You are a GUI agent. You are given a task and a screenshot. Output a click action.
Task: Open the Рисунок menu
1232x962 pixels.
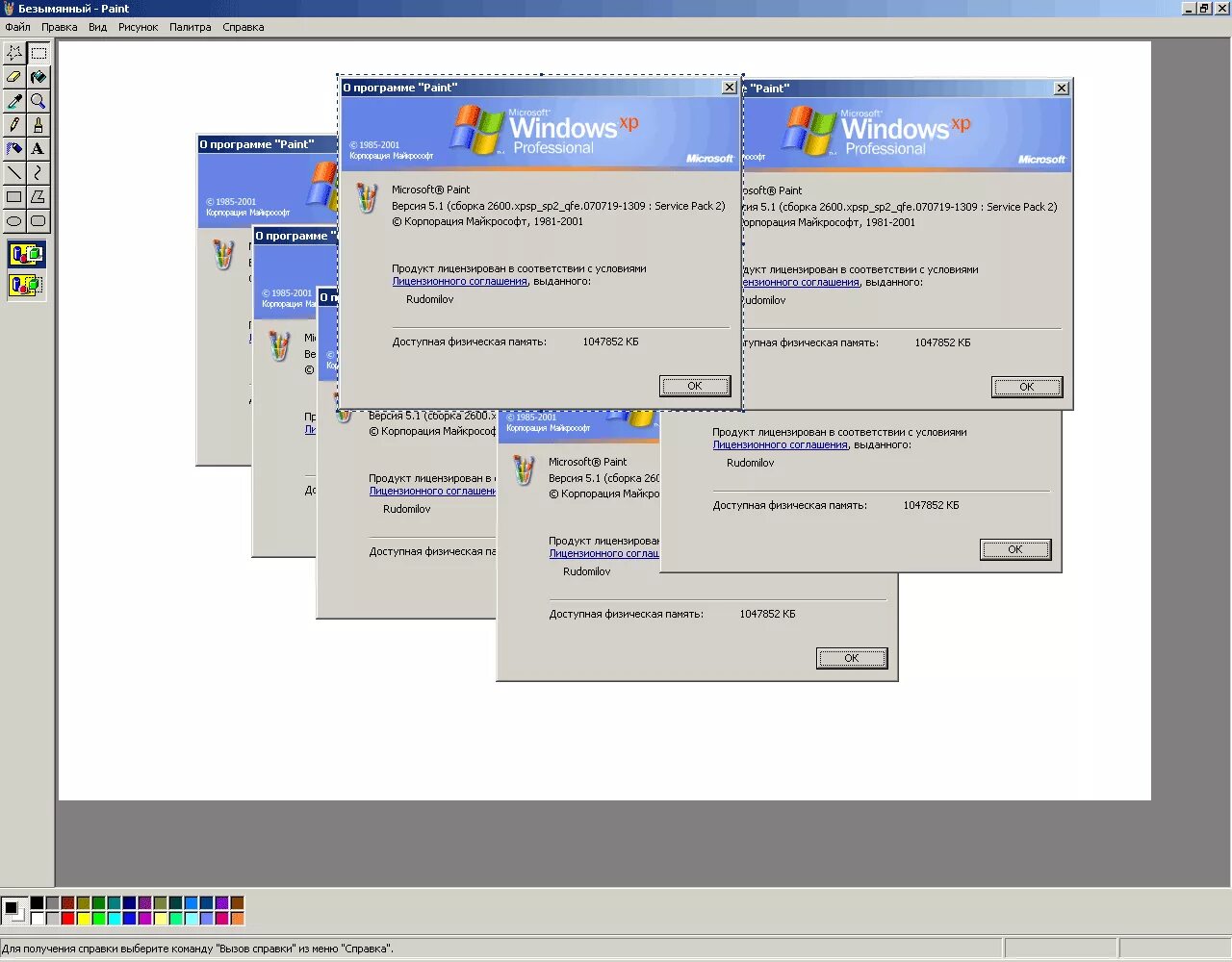coord(138,27)
